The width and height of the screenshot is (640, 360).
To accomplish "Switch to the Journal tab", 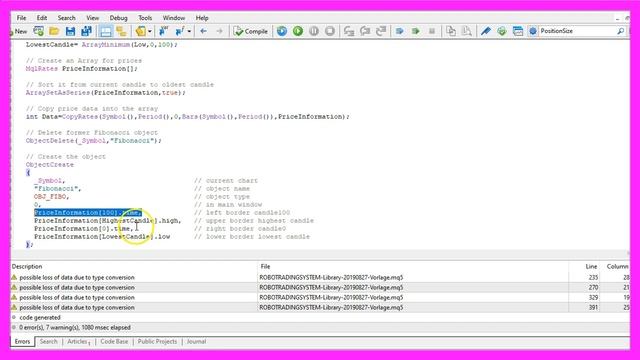I will click(x=196, y=342).
